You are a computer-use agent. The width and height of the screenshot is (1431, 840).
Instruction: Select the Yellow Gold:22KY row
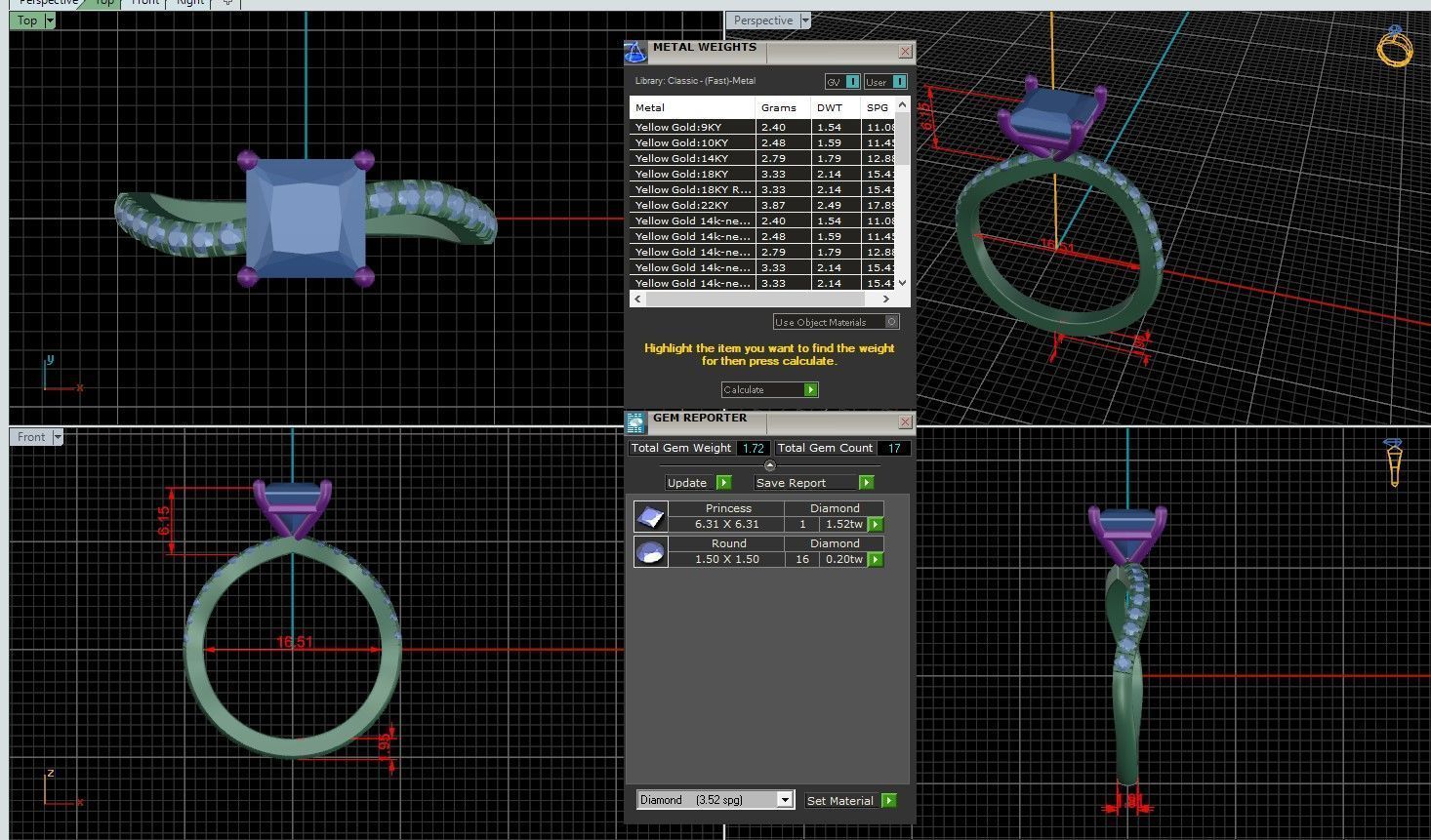pos(761,205)
